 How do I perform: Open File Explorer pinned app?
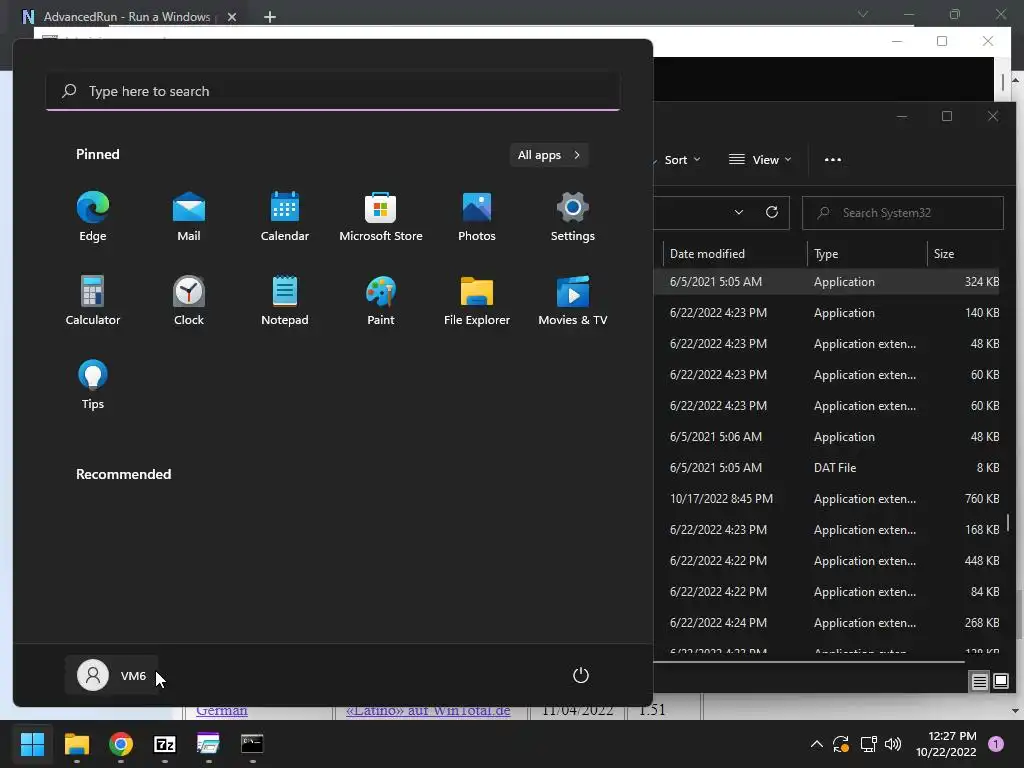(x=477, y=301)
